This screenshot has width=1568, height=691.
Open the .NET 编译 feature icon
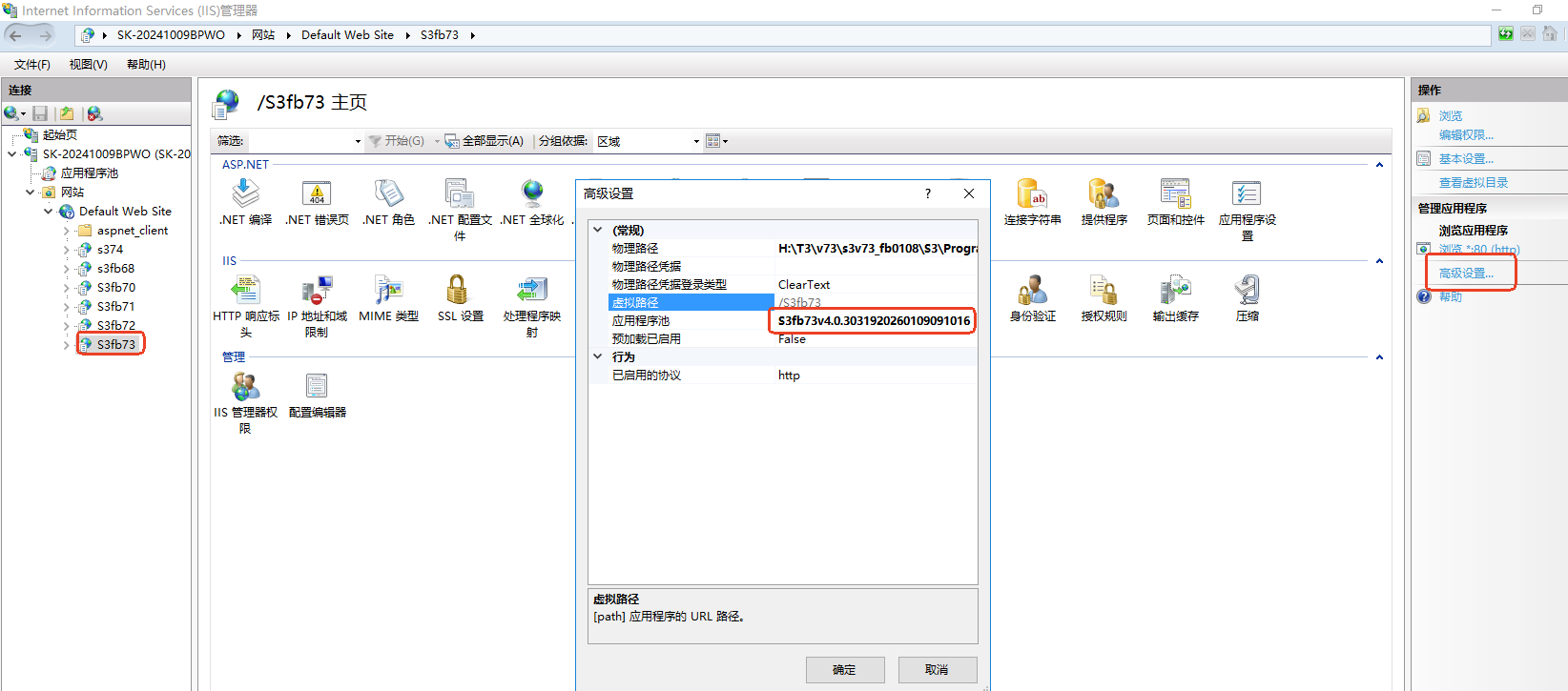tap(246, 193)
